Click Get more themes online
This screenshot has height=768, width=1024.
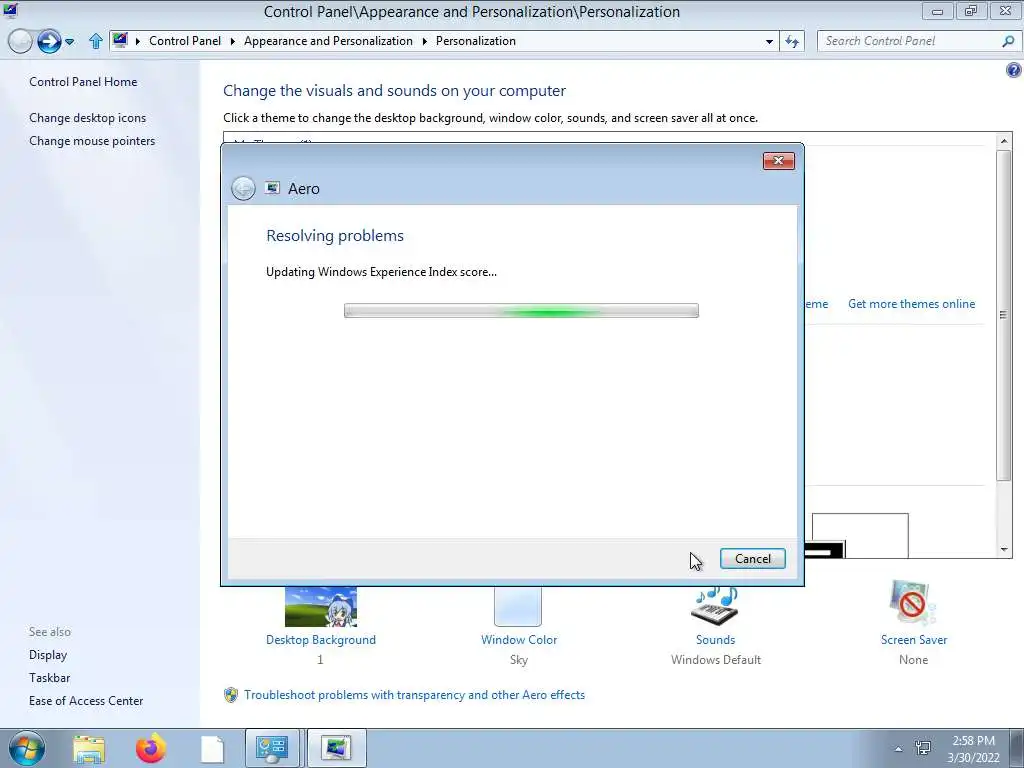point(911,304)
